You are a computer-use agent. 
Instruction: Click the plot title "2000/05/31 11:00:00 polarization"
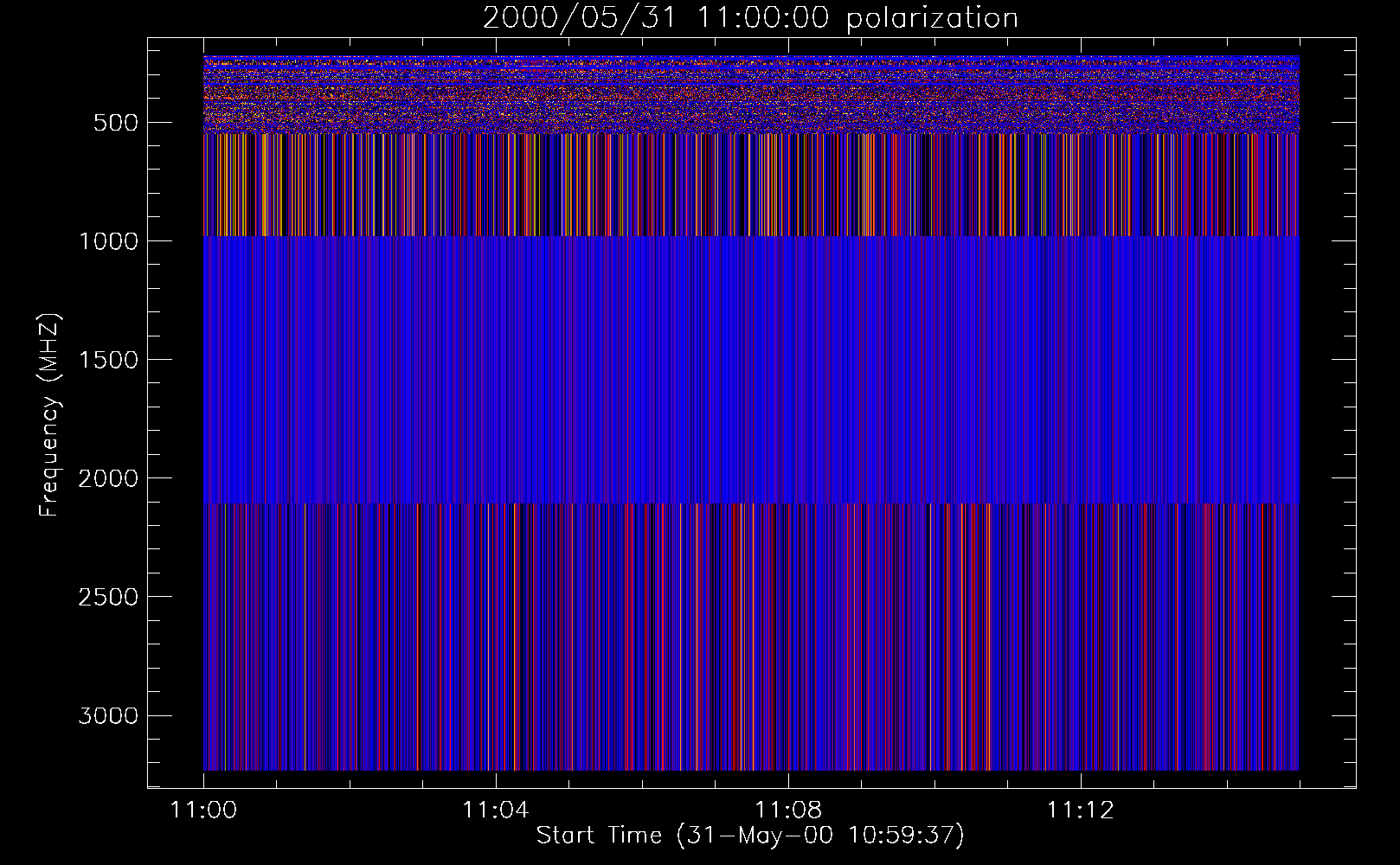(750, 18)
